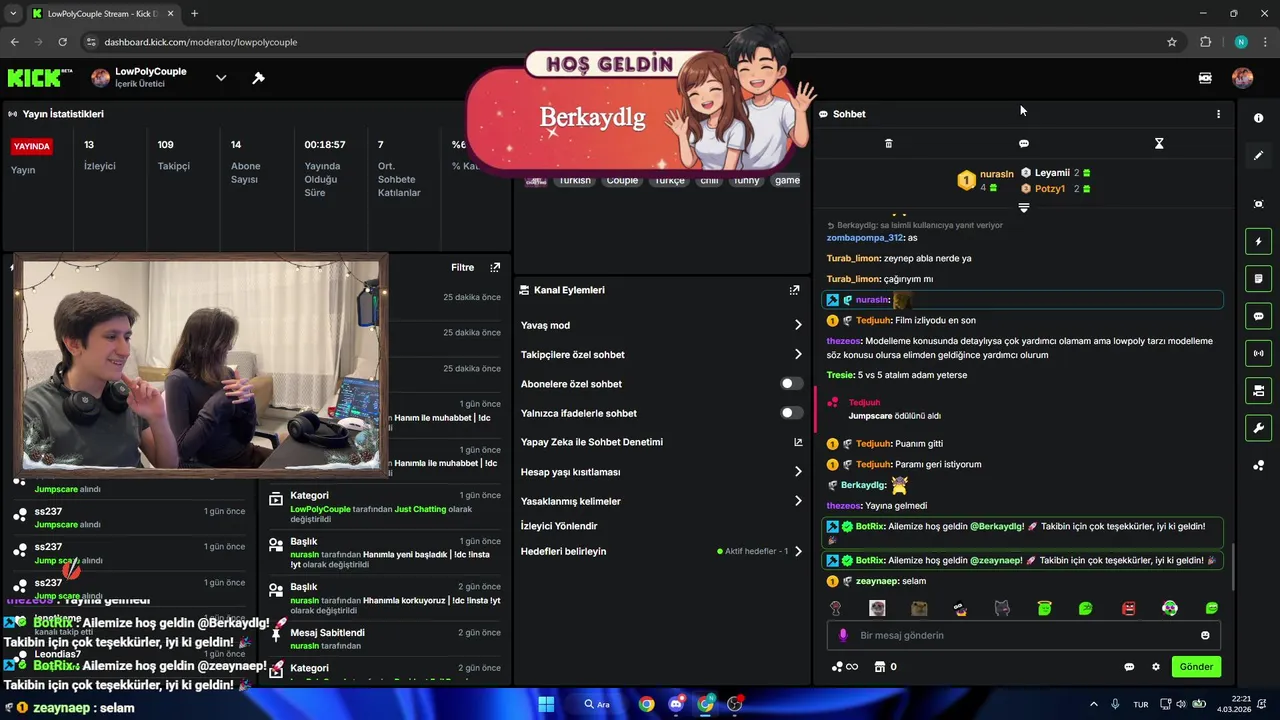Expand Yasaklanmış kelimeler section
This screenshot has height=720, width=1280.
(x=798, y=501)
